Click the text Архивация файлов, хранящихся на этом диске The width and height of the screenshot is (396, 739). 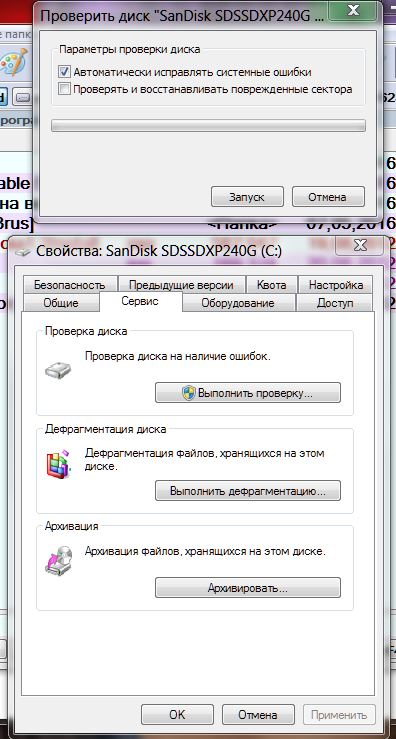(x=205, y=550)
